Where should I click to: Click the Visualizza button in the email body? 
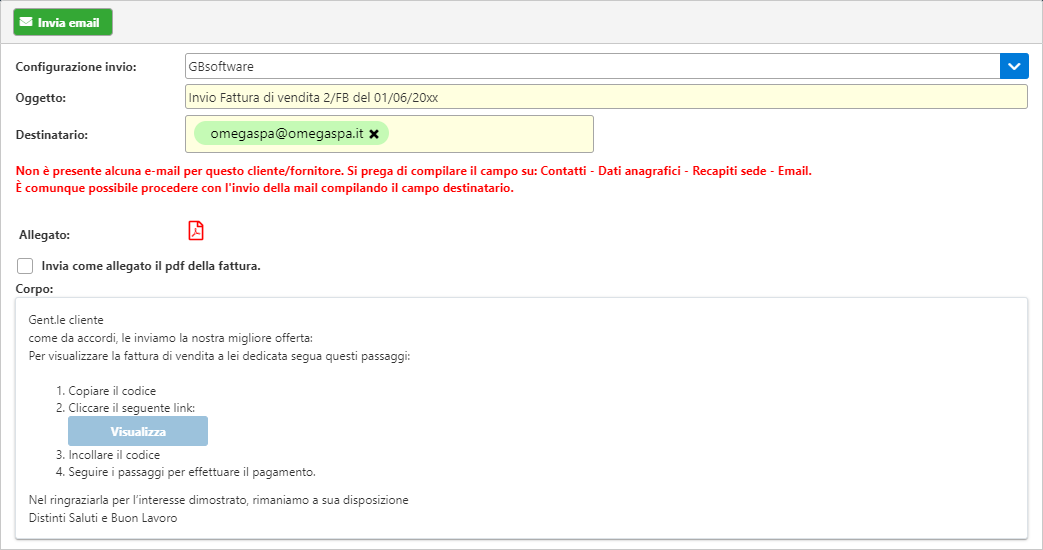pos(138,431)
